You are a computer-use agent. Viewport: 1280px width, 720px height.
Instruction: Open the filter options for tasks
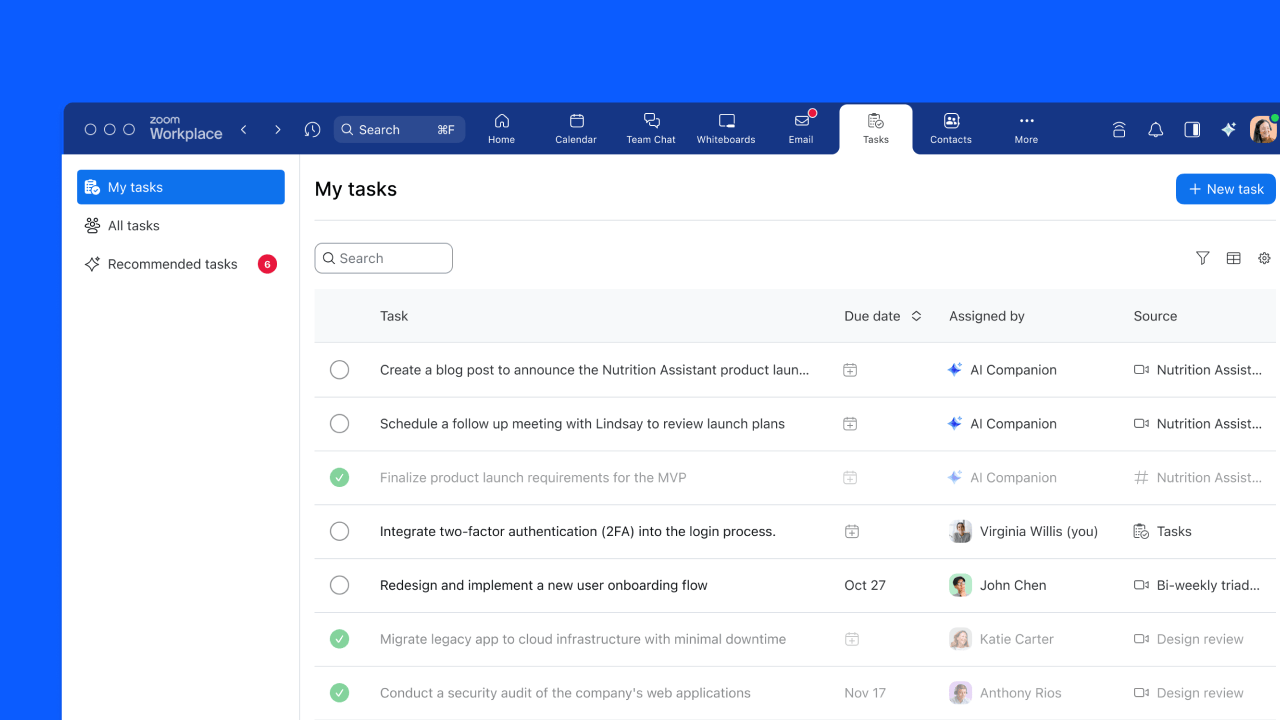coord(1202,258)
